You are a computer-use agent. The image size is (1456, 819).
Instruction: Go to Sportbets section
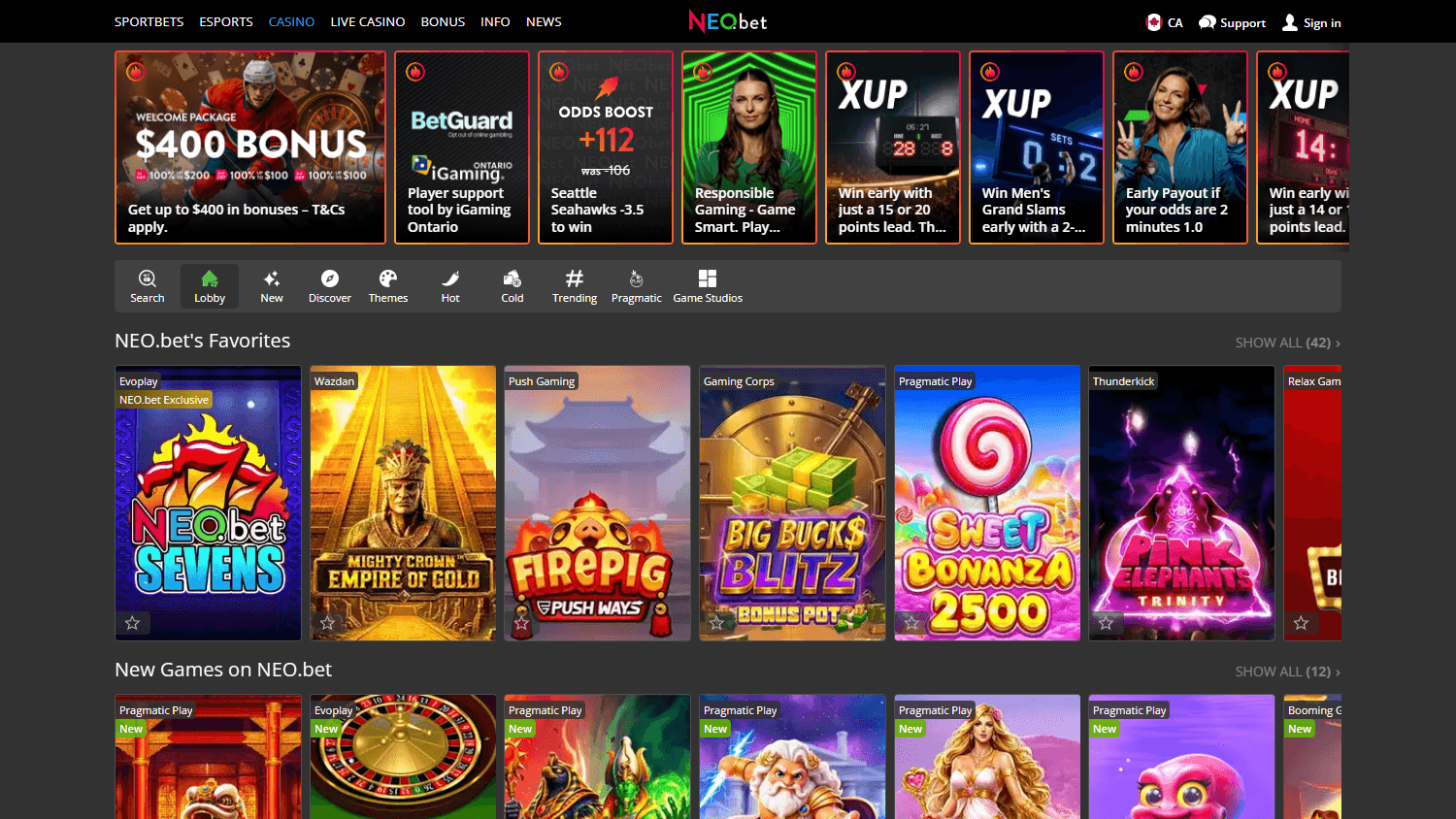click(x=149, y=21)
